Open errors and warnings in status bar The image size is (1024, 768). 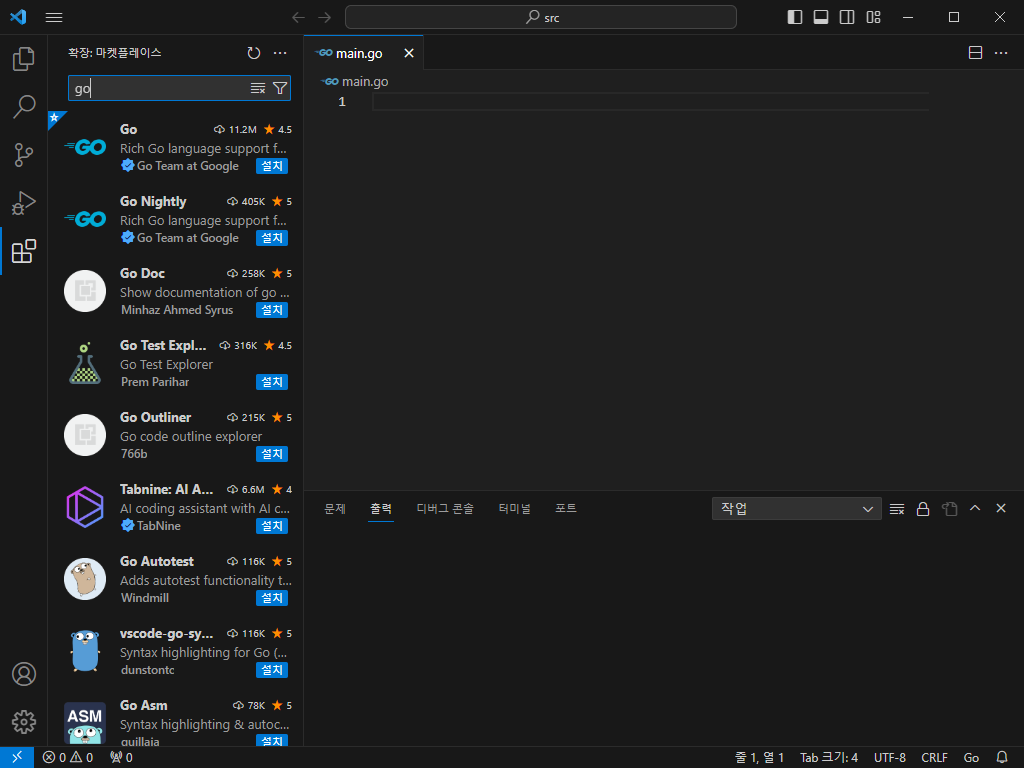coord(68,758)
